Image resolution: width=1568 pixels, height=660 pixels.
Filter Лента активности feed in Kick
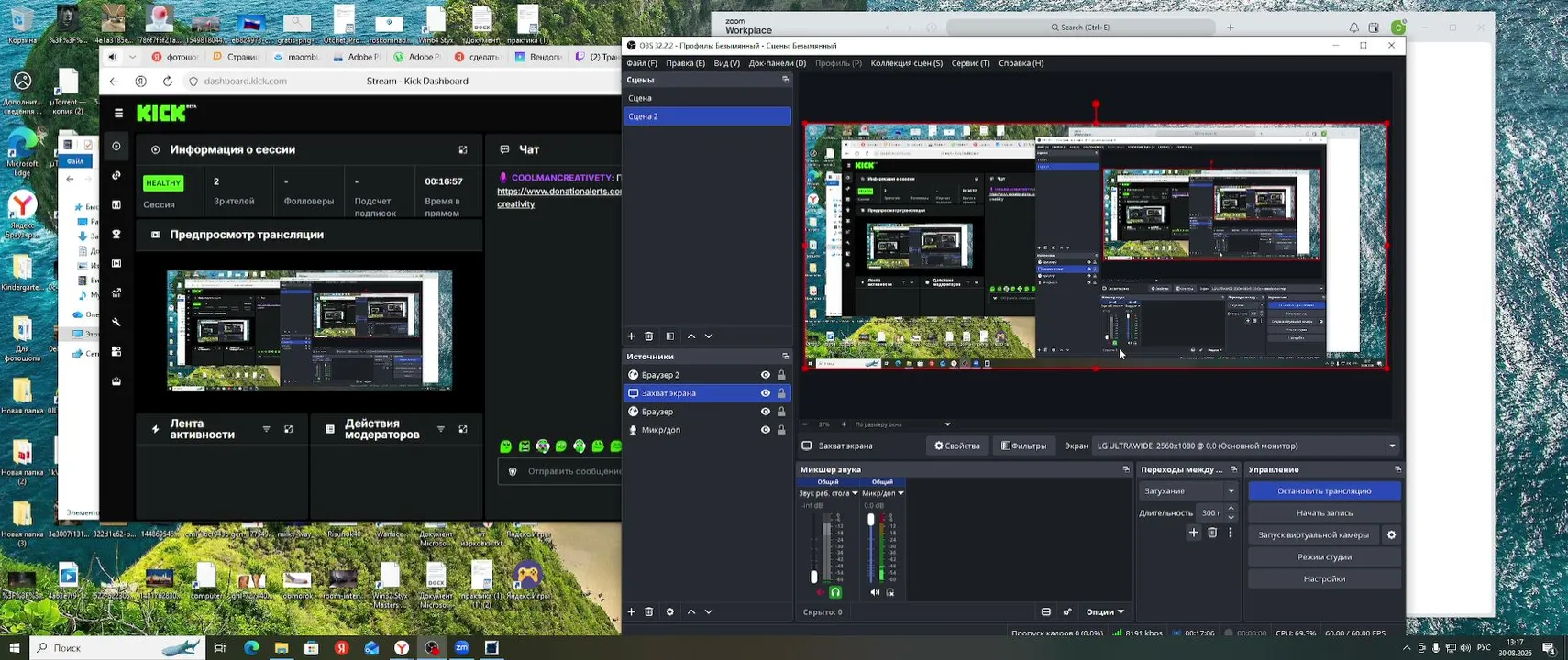point(267,429)
